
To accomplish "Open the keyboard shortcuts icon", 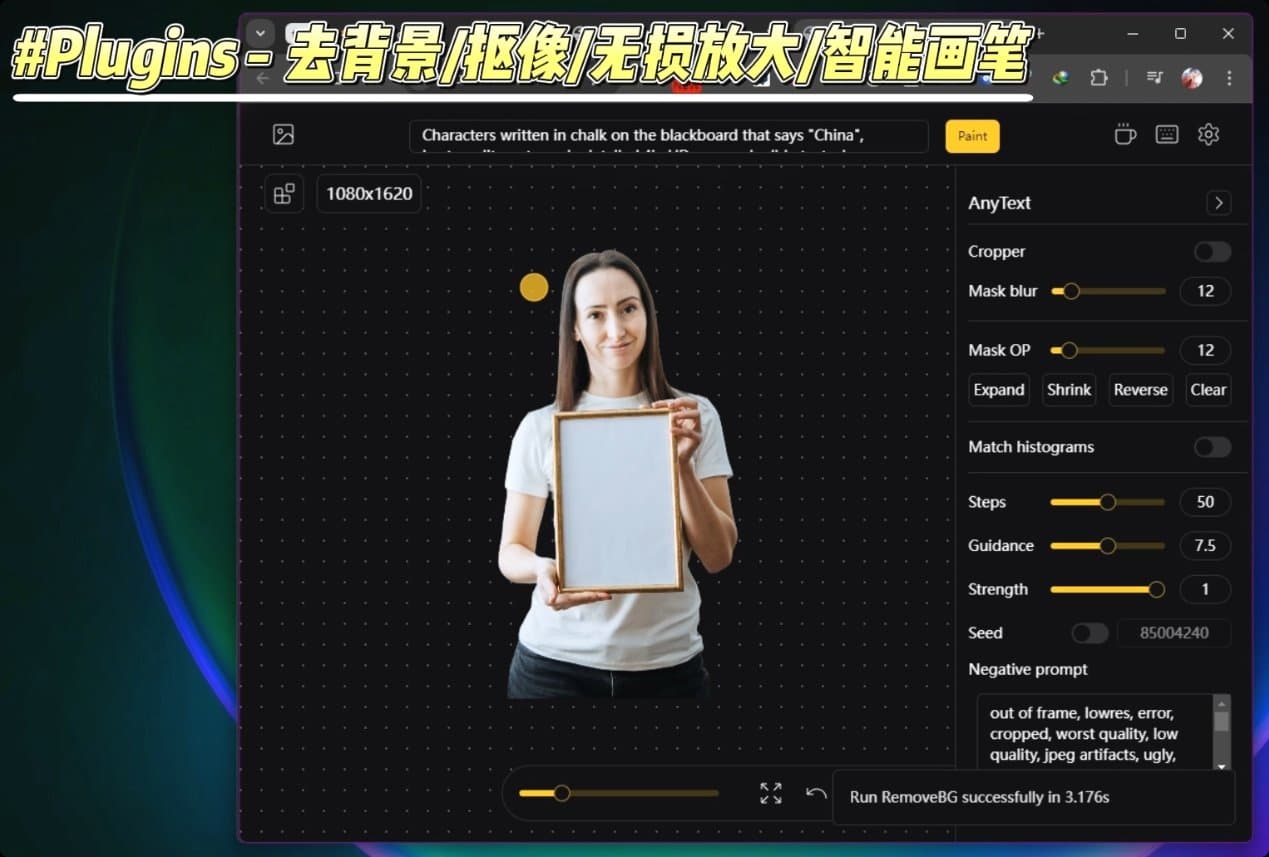I will (1167, 133).
